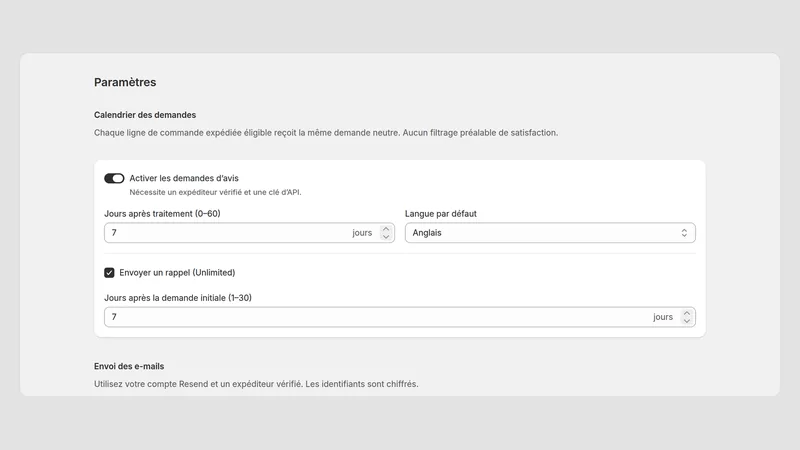800x450 pixels.
Task: Uncheck Envoyer un rappel checkbox
Action: tap(109, 272)
